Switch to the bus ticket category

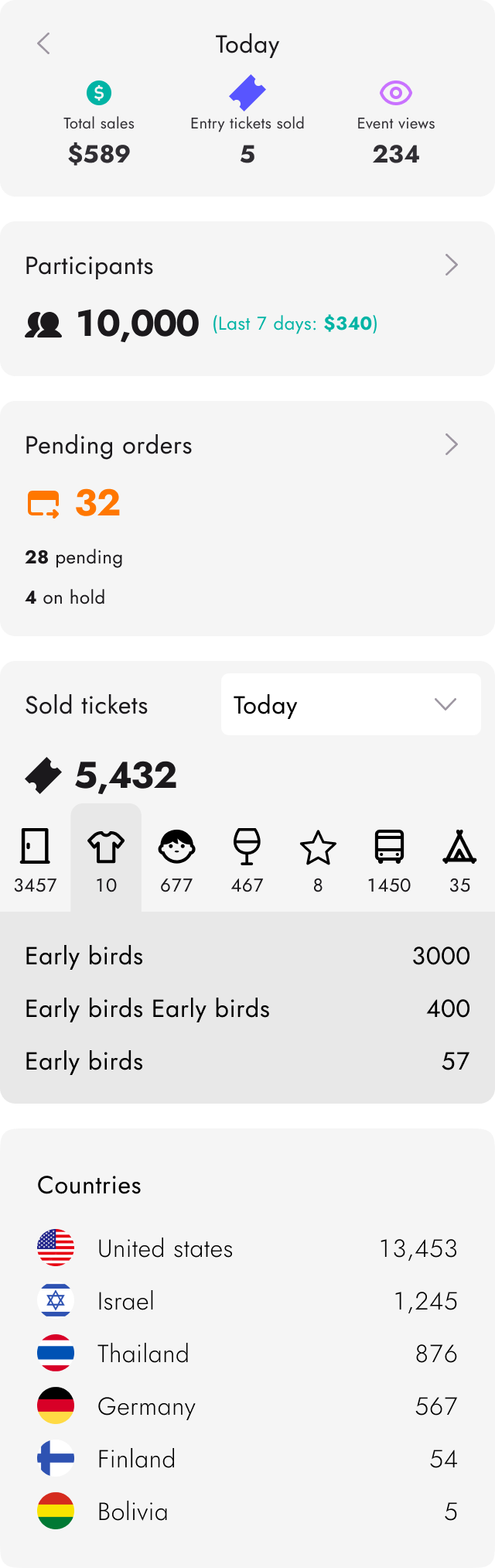click(389, 858)
